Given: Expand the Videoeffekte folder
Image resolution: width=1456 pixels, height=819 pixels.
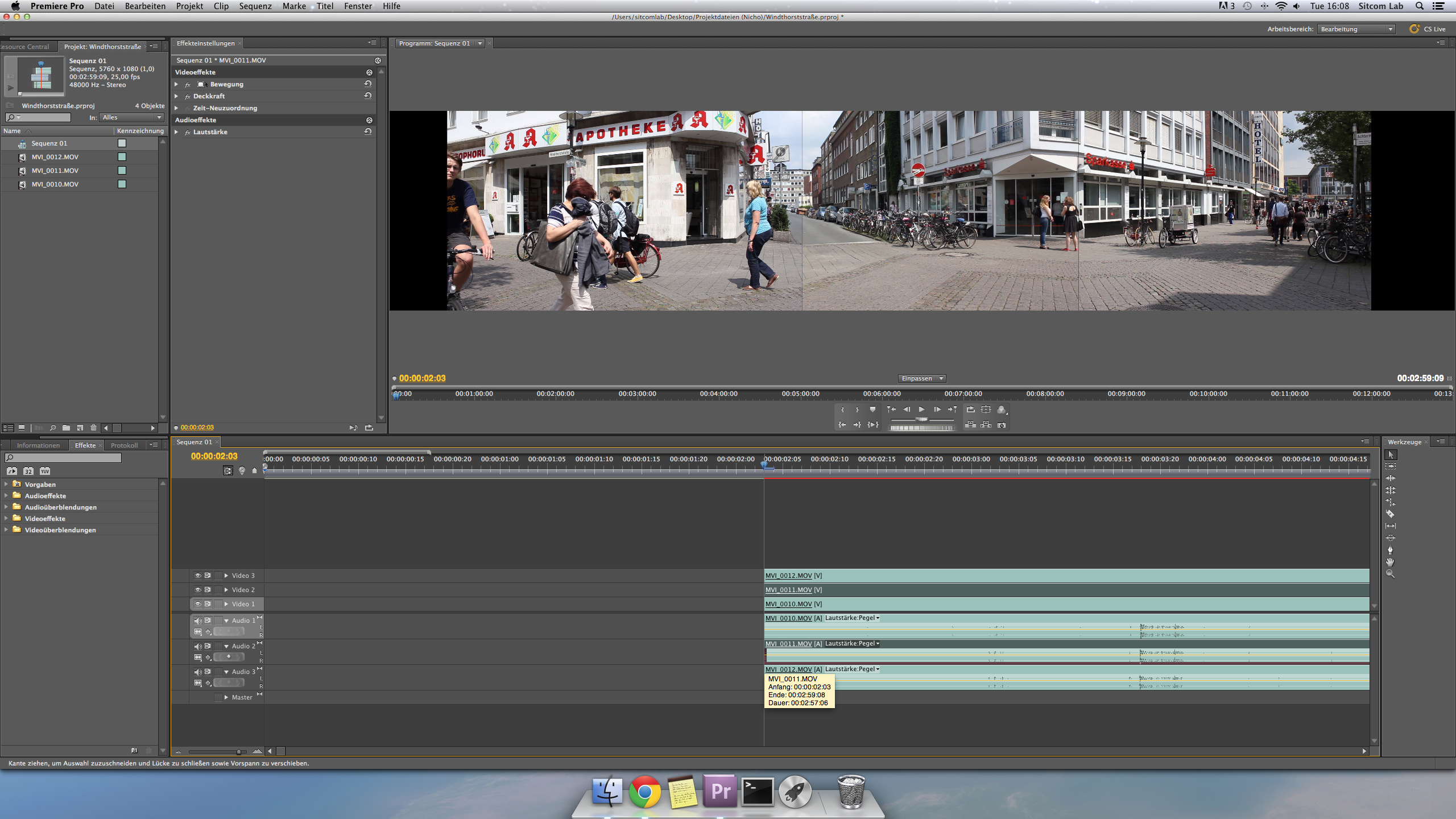Looking at the screenshot, I should 6,519.
